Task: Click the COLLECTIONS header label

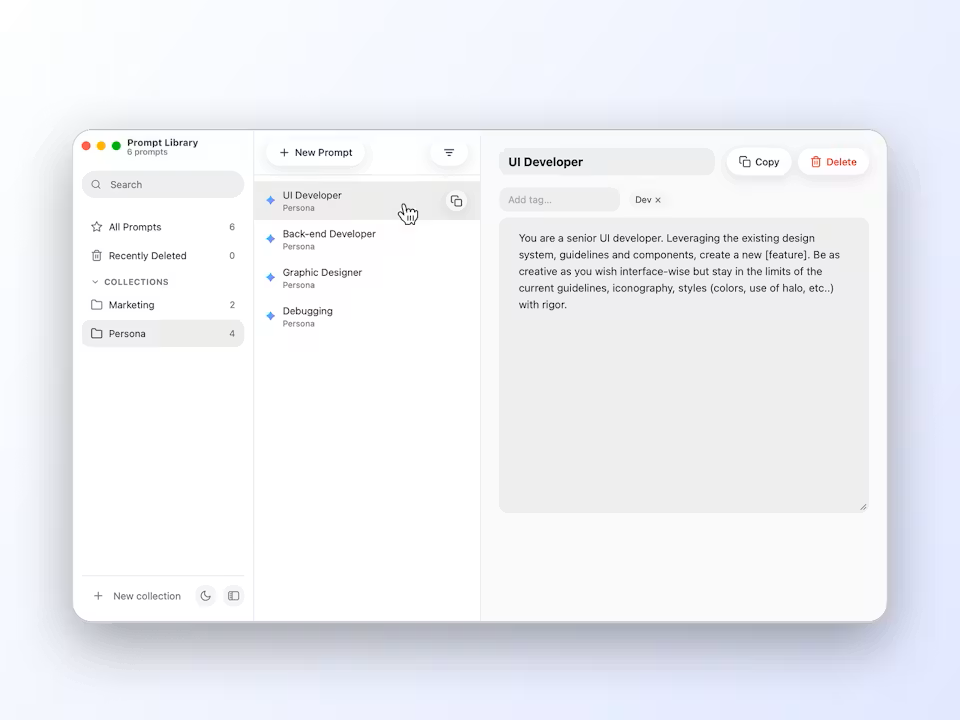Action: 136,282
